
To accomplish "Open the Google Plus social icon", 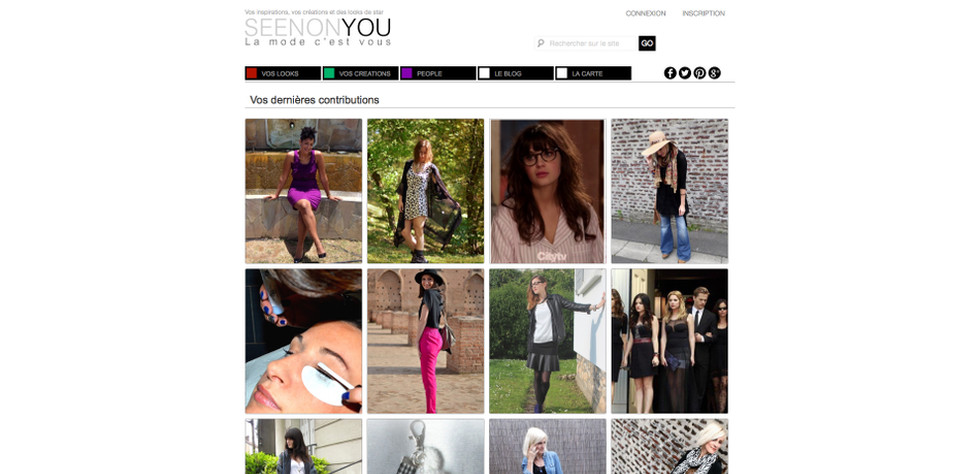I will tap(714, 73).
